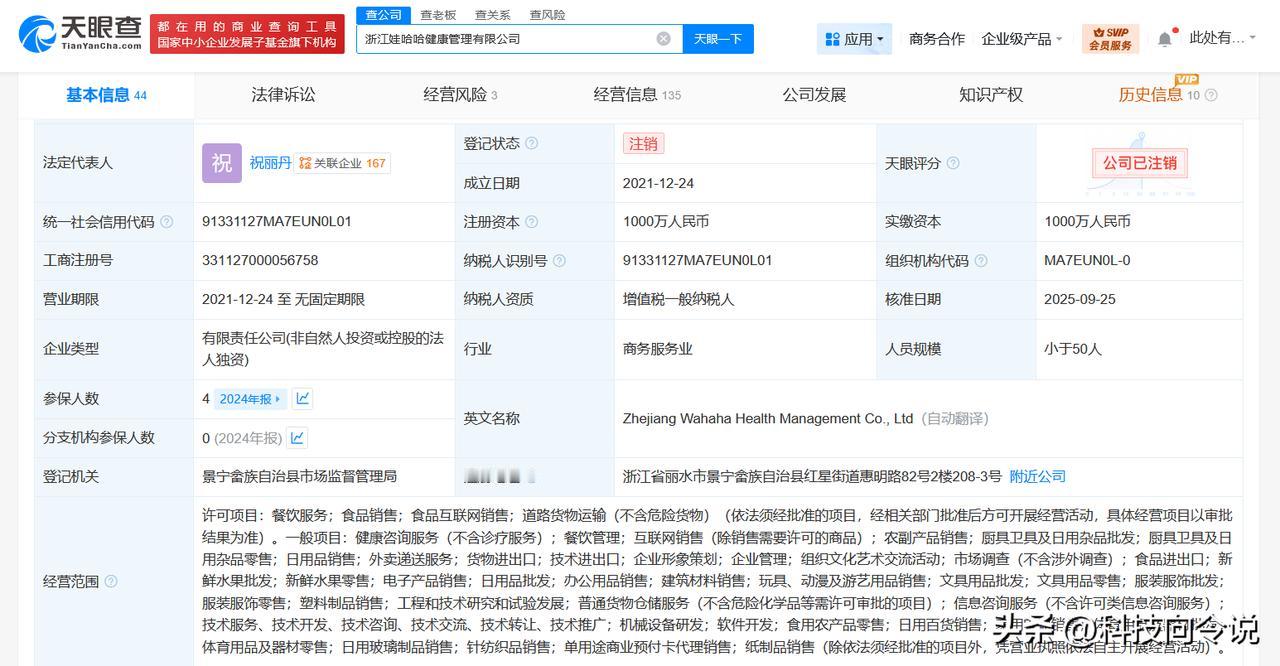Select the 经营信息 tab
The width and height of the screenshot is (1280, 666).
pyautogui.click(x=637, y=95)
